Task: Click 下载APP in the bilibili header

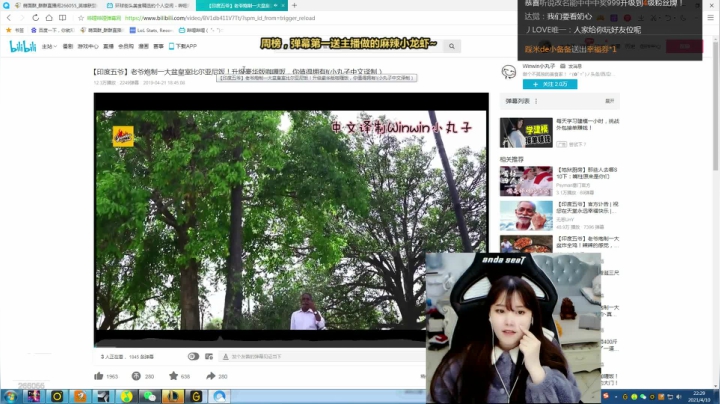Action: pyautogui.click(x=183, y=46)
